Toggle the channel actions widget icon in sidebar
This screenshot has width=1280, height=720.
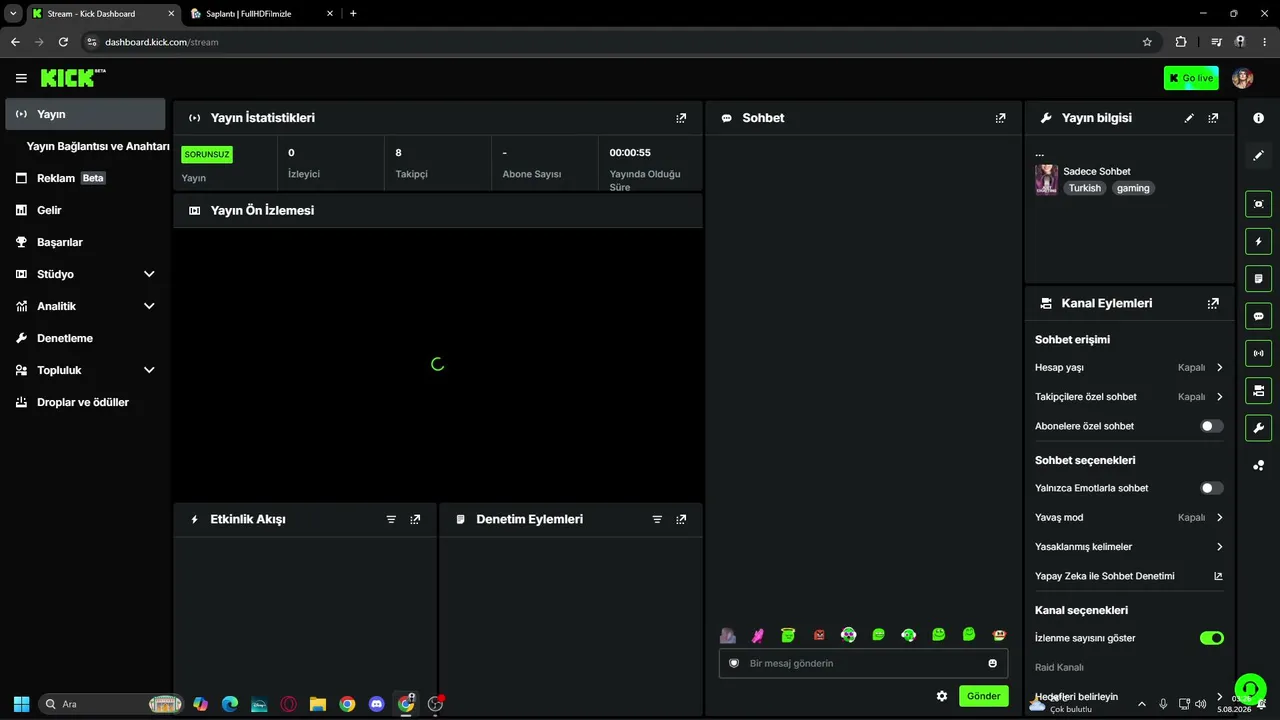click(x=1258, y=390)
